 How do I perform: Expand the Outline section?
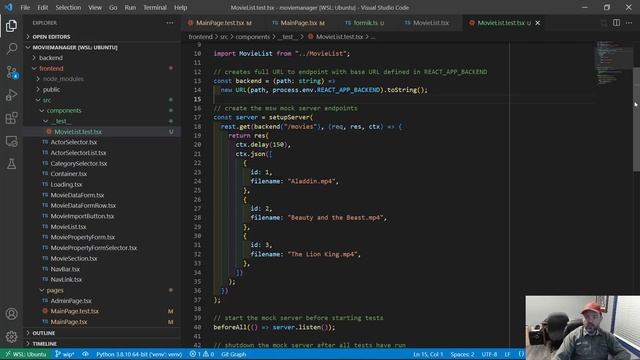[x=102, y=333]
